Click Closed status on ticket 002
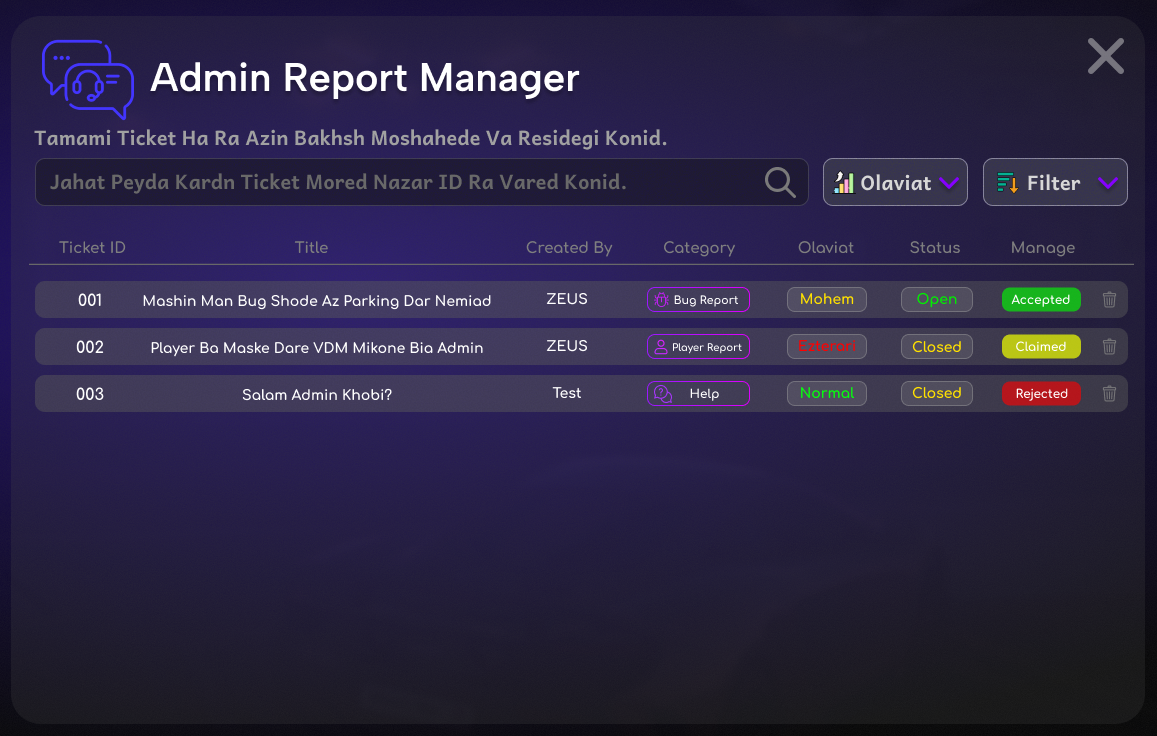Image resolution: width=1157 pixels, height=736 pixels. pyautogui.click(x=936, y=347)
